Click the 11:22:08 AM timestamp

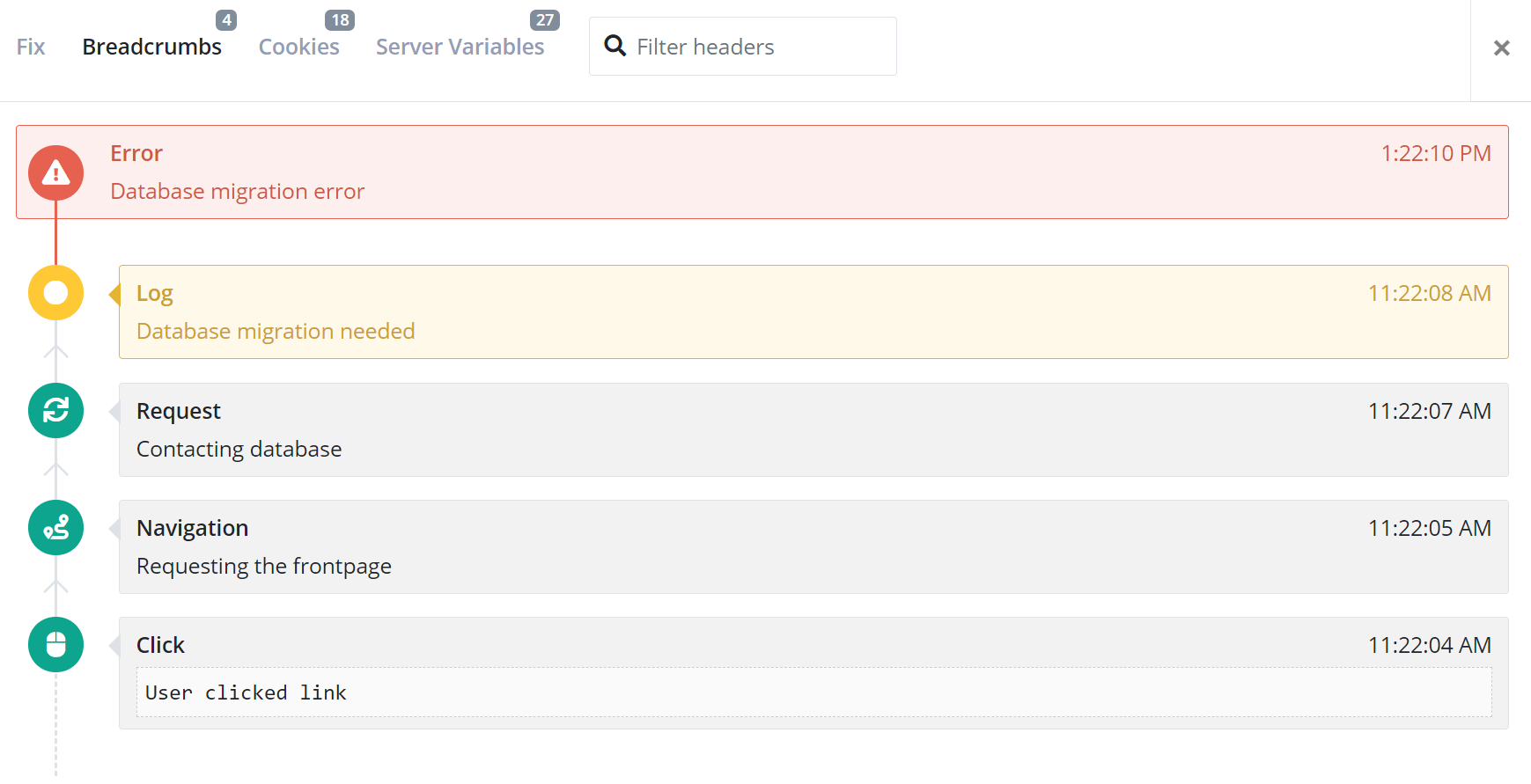(1430, 293)
